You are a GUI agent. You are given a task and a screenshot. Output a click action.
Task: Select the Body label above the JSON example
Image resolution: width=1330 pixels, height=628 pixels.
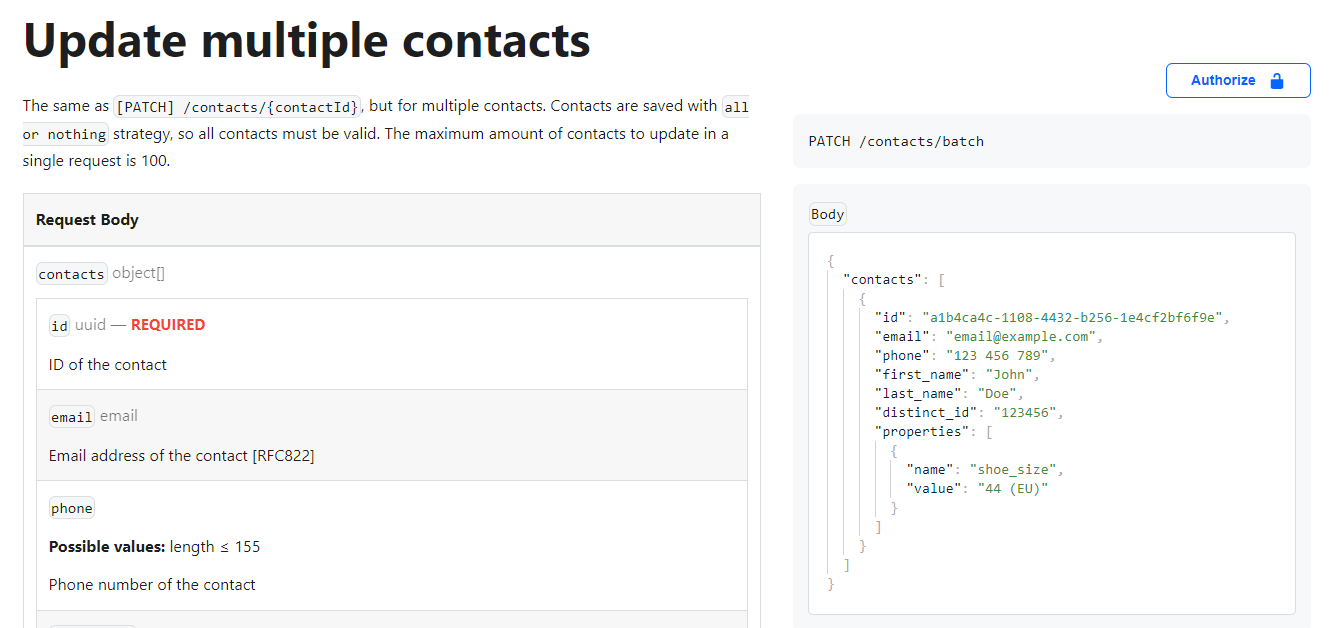tap(827, 214)
